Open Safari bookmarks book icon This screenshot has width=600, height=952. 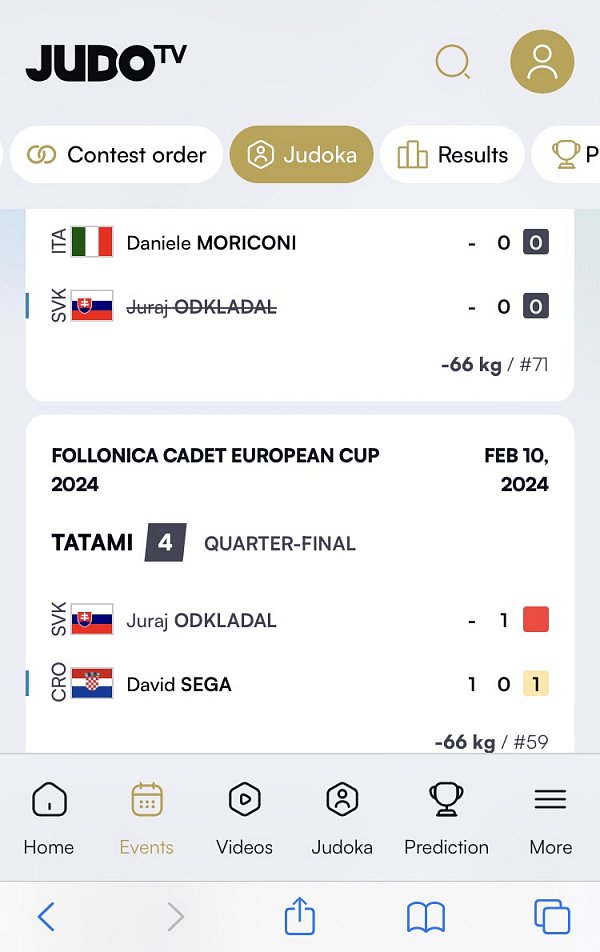[426, 917]
